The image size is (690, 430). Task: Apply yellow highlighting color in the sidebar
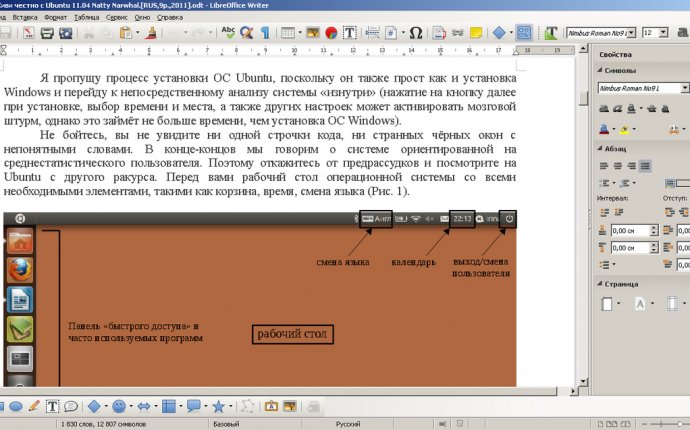624,129
